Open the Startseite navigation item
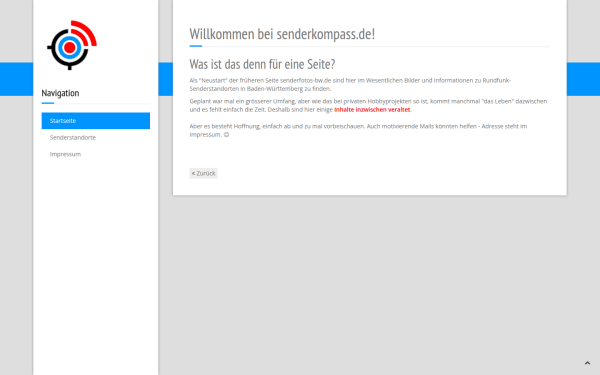This screenshot has width=600, height=375. tap(96, 121)
